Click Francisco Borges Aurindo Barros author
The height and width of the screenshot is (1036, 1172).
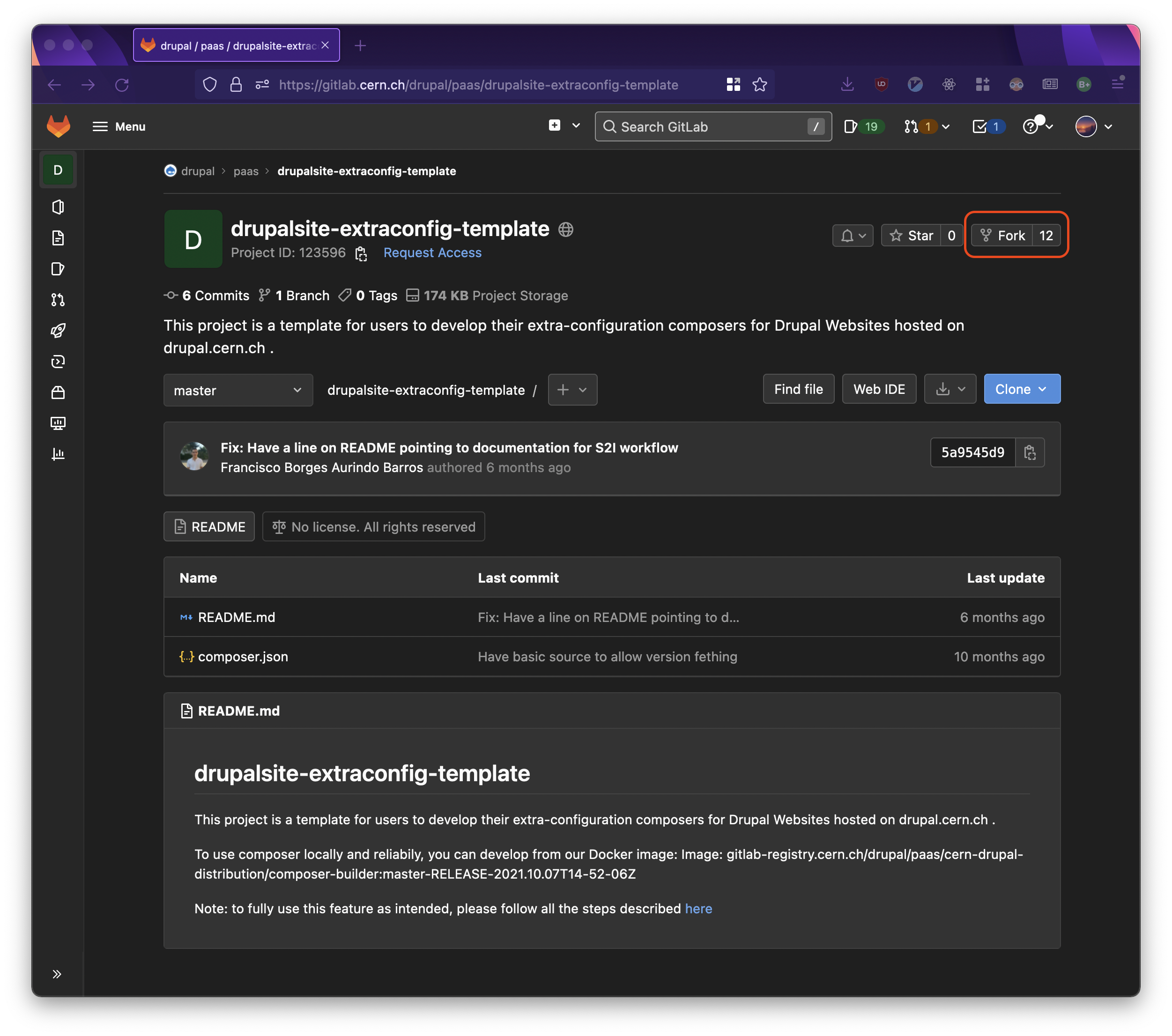point(322,468)
